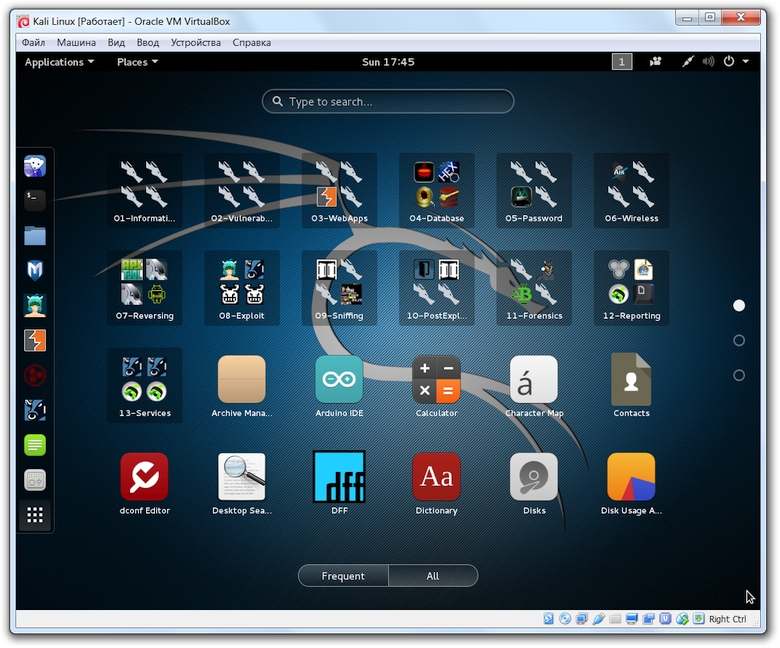Click the power icon in top bar

729,62
